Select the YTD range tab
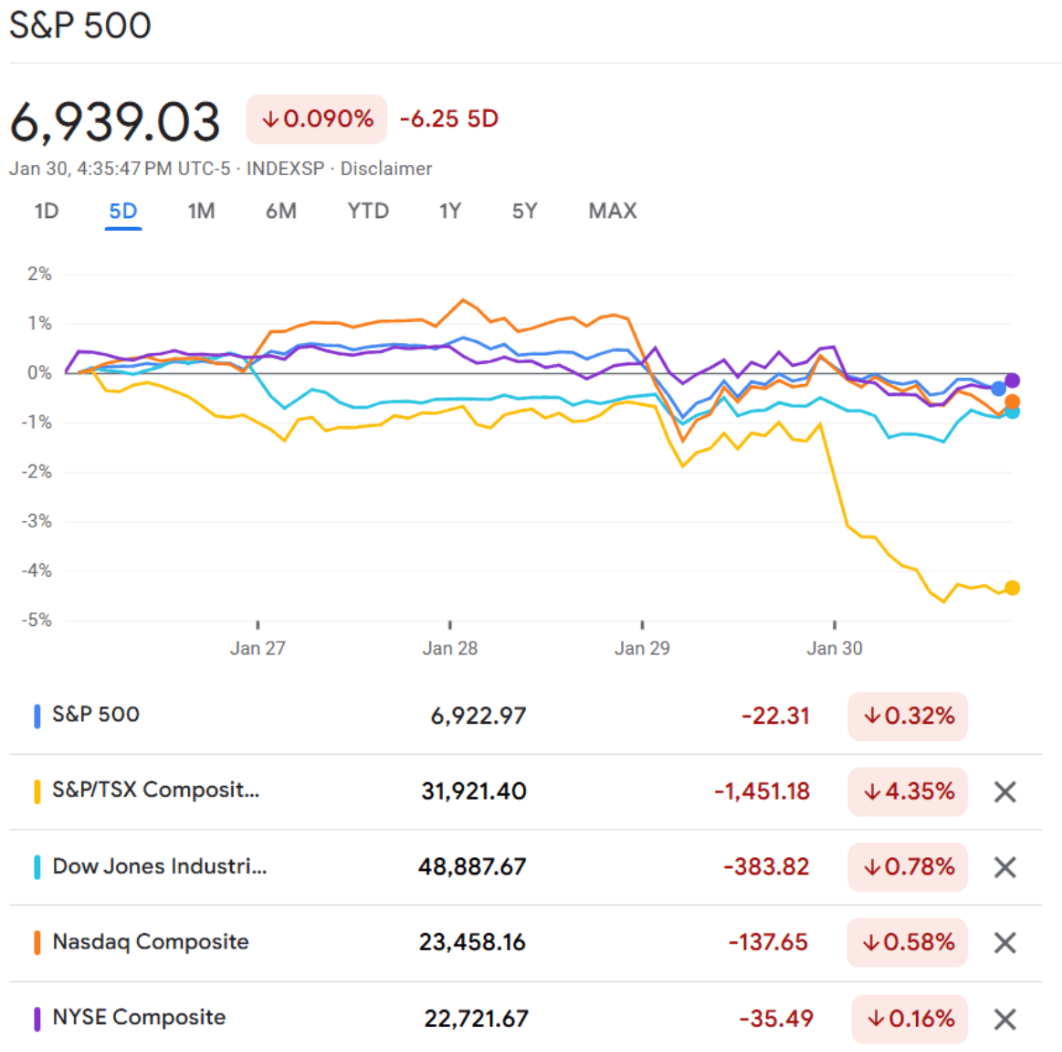1062x1052 pixels. pyautogui.click(x=368, y=211)
